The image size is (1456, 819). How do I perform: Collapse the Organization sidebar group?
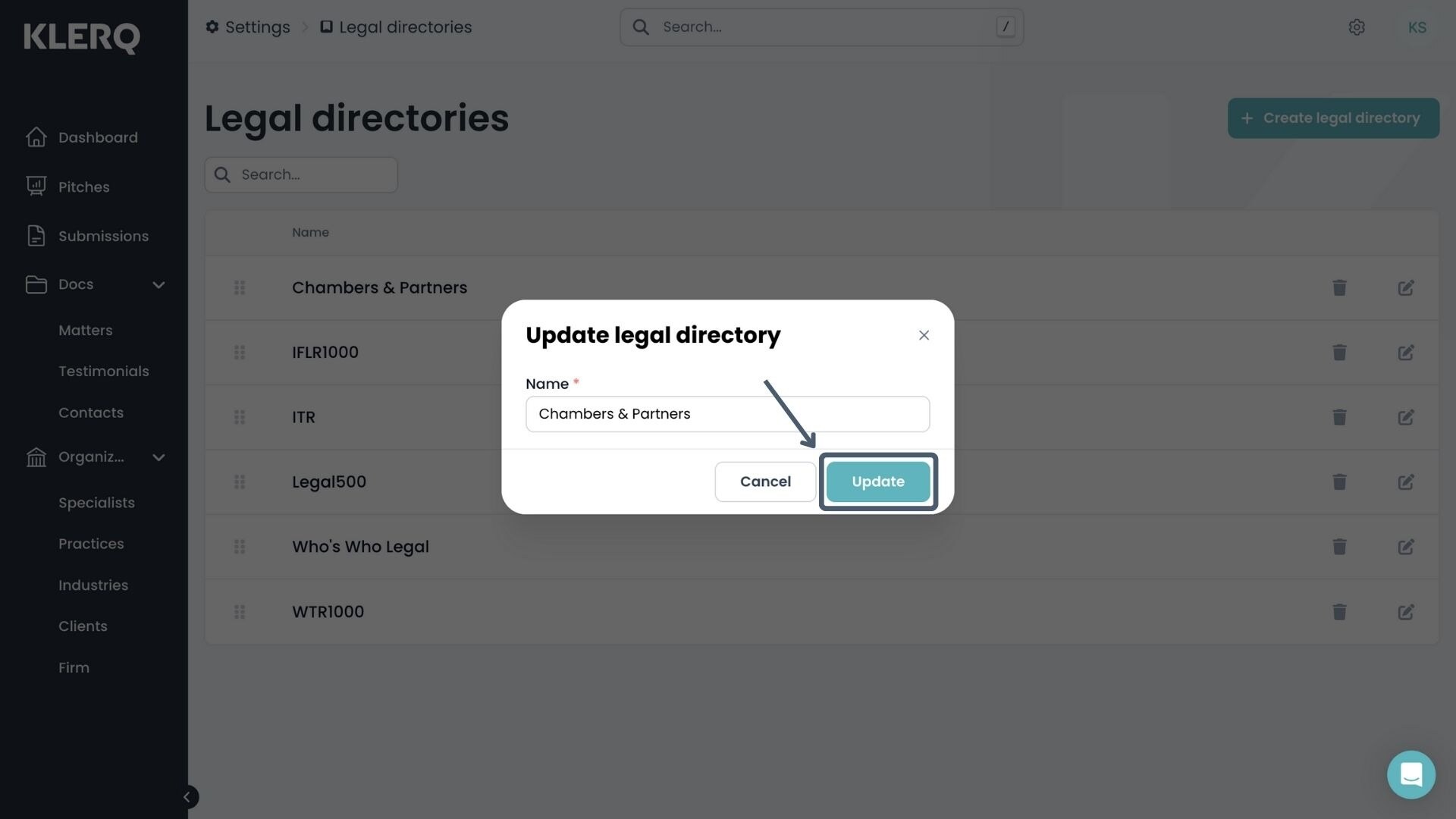click(x=158, y=457)
